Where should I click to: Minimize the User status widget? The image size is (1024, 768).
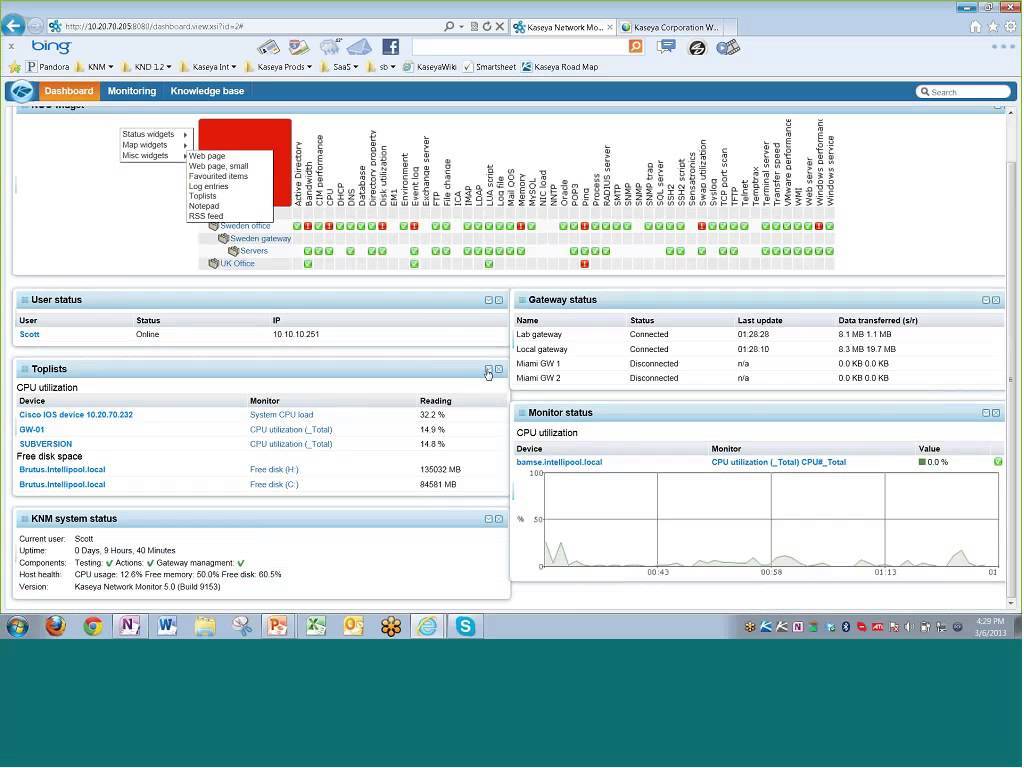488,299
